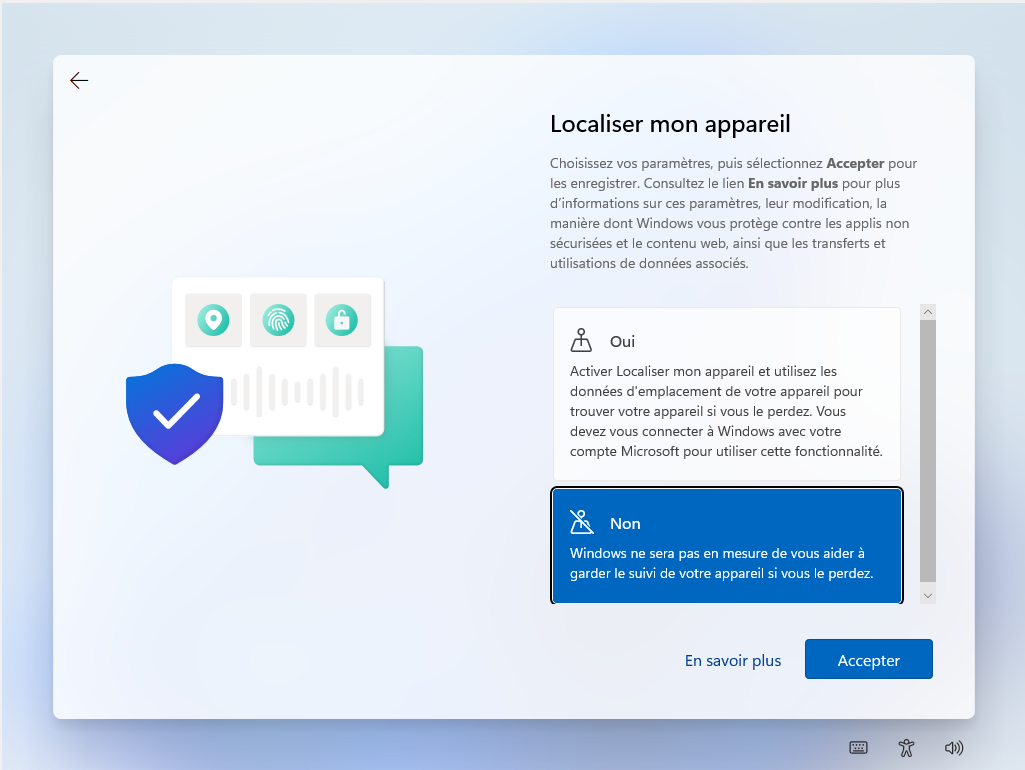Viewport: 1025px width, 770px height.
Task: Click the Localiser mon appareil heading
Action: click(x=670, y=124)
